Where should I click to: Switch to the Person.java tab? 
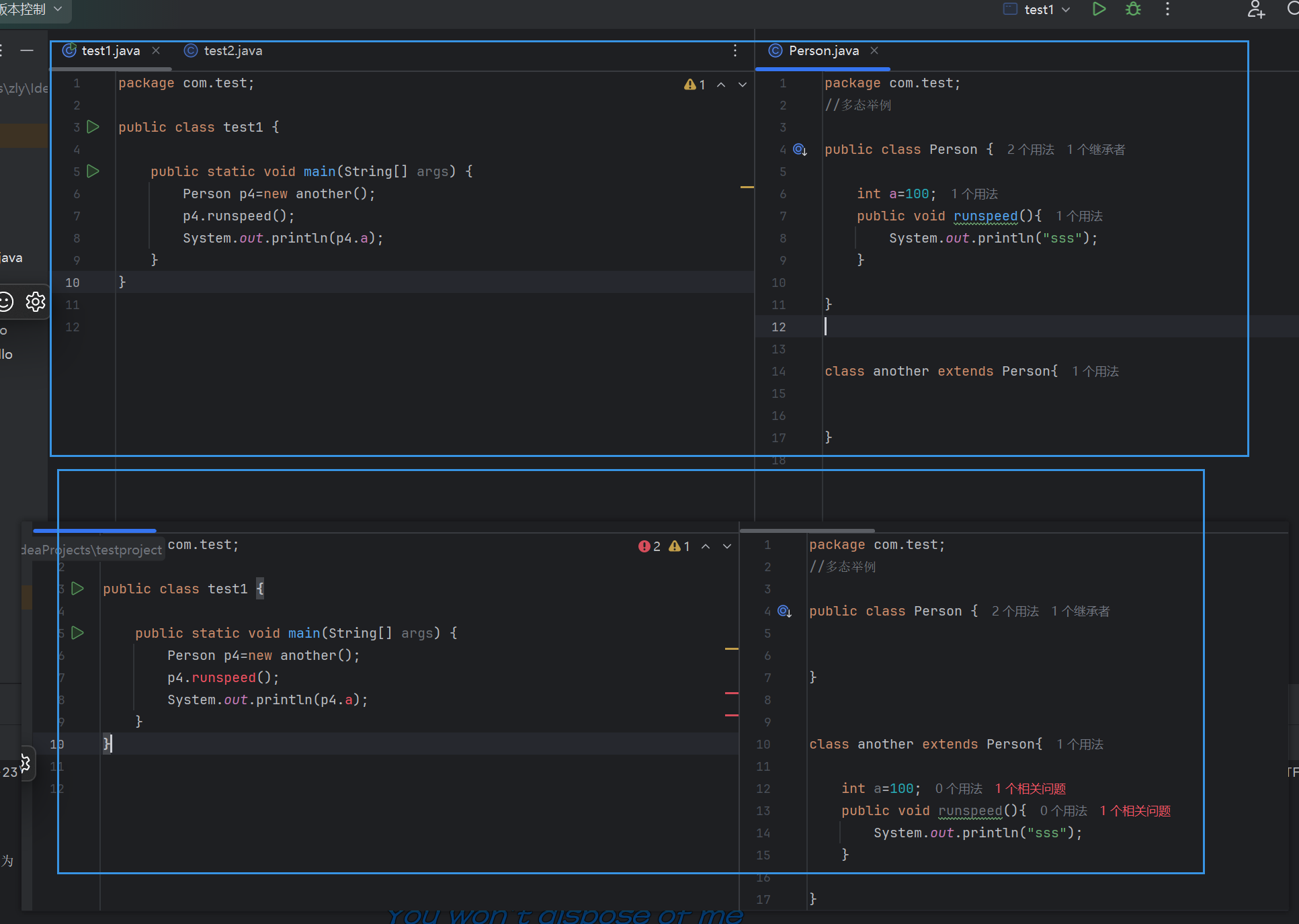point(823,50)
